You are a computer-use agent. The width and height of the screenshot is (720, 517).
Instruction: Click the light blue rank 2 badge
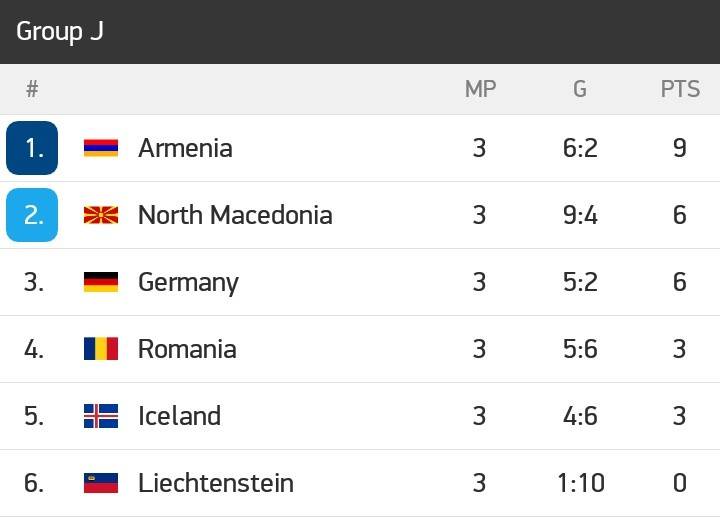point(32,215)
